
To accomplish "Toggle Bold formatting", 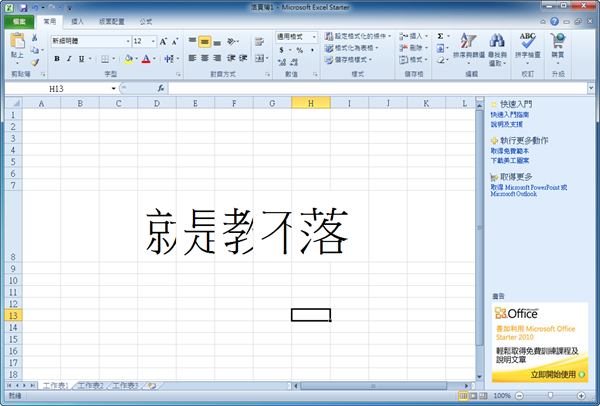I will pyautogui.click(x=57, y=59).
